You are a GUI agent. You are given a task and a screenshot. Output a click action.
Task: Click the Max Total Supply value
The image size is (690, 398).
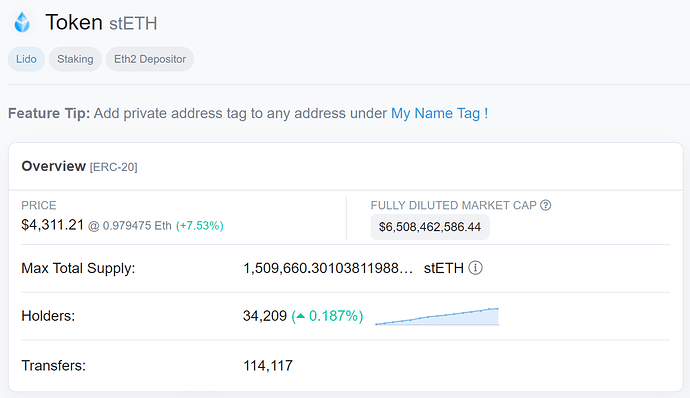pos(328,268)
